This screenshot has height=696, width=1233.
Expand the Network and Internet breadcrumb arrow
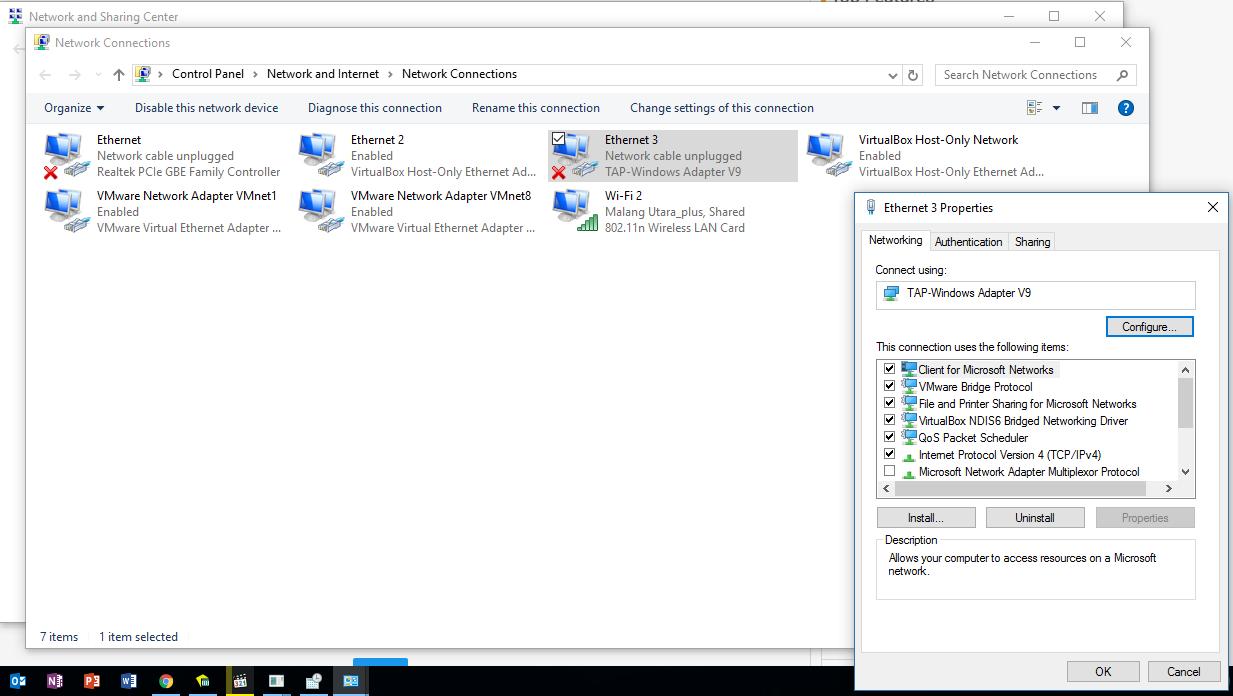(x=391, y=74)
